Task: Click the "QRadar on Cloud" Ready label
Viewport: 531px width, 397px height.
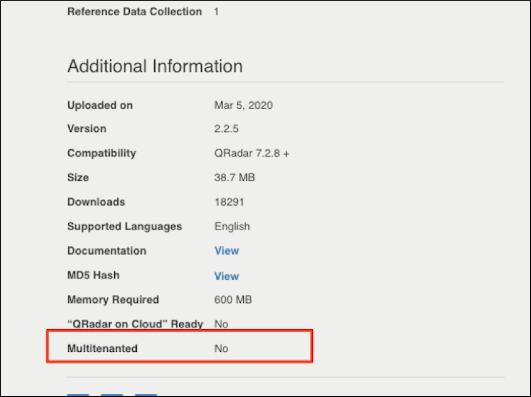Action: pyautogui.click(x=135, y=324)
